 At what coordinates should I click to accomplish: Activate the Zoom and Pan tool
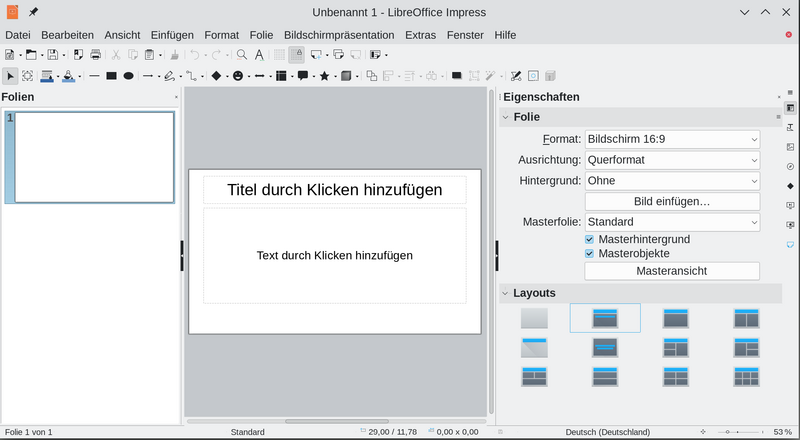28,76
